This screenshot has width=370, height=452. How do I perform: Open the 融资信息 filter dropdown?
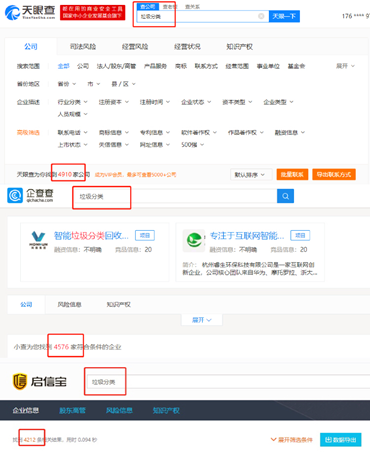coord(290,132)
